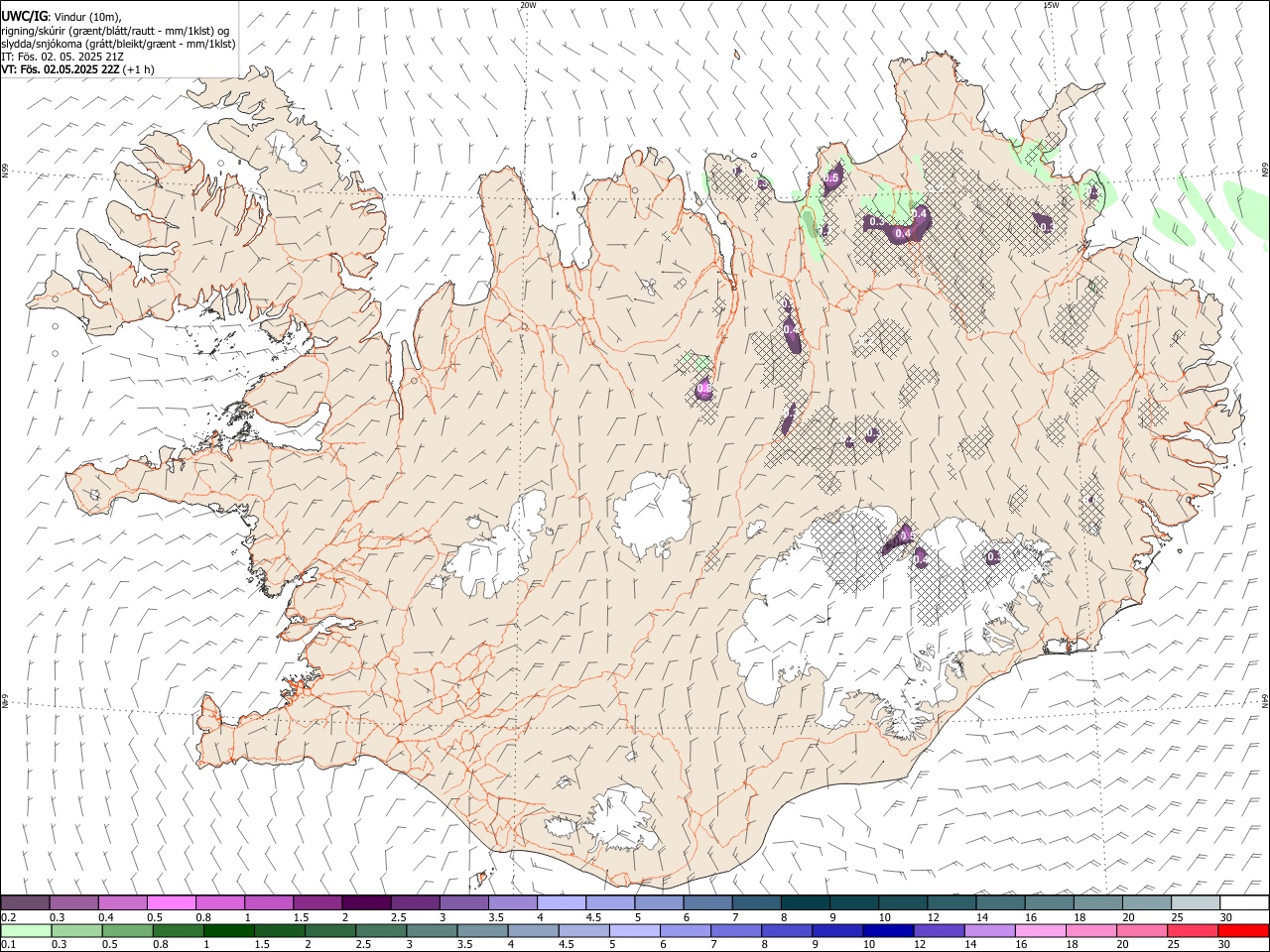
Task: Click the lower legend swatch starting at 0.3
Action: pos(77,930)
